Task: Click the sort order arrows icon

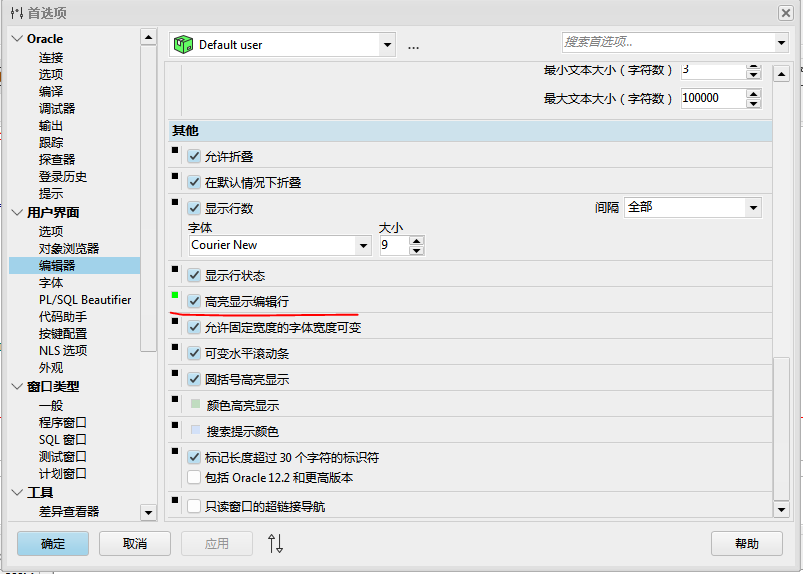Action: [x=276, y=543]
